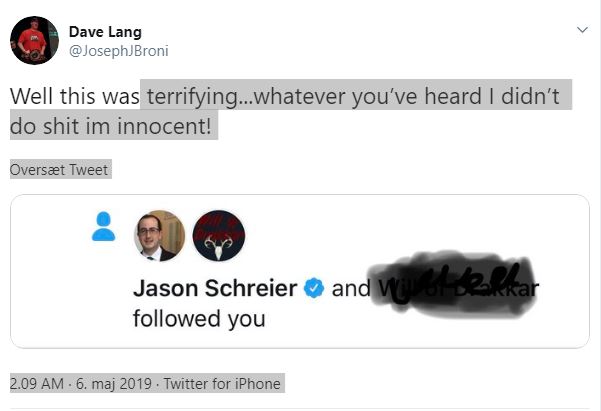Open the 2.09 AM timestamp
Viewport: 601px width, 411px height.
35,383
